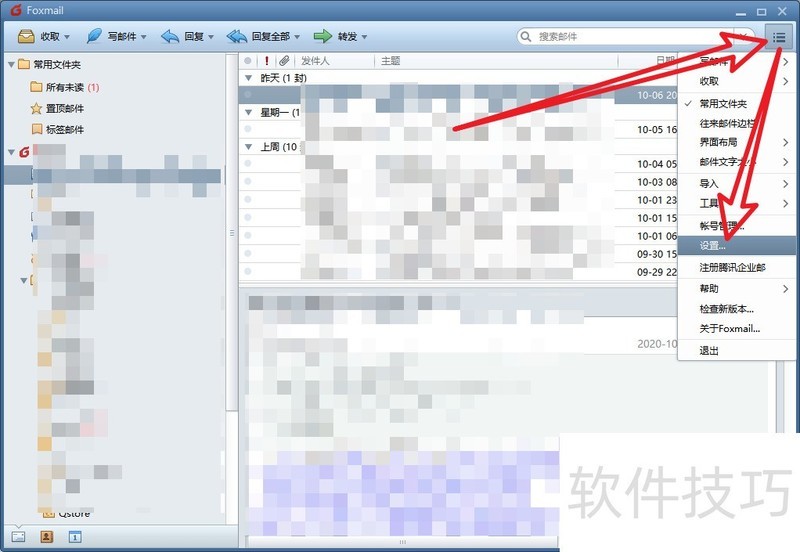
Task: Toggle read-status dot on the 10-04 05 row
Action: pos(247,164)
